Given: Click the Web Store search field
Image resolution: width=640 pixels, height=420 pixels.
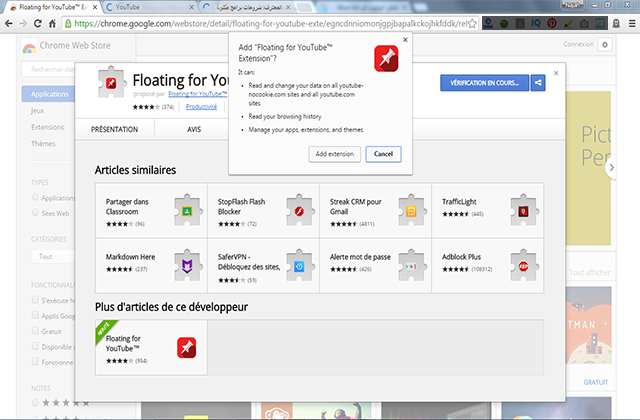Looking at the screenshot, I should click(x=48, y=69).
